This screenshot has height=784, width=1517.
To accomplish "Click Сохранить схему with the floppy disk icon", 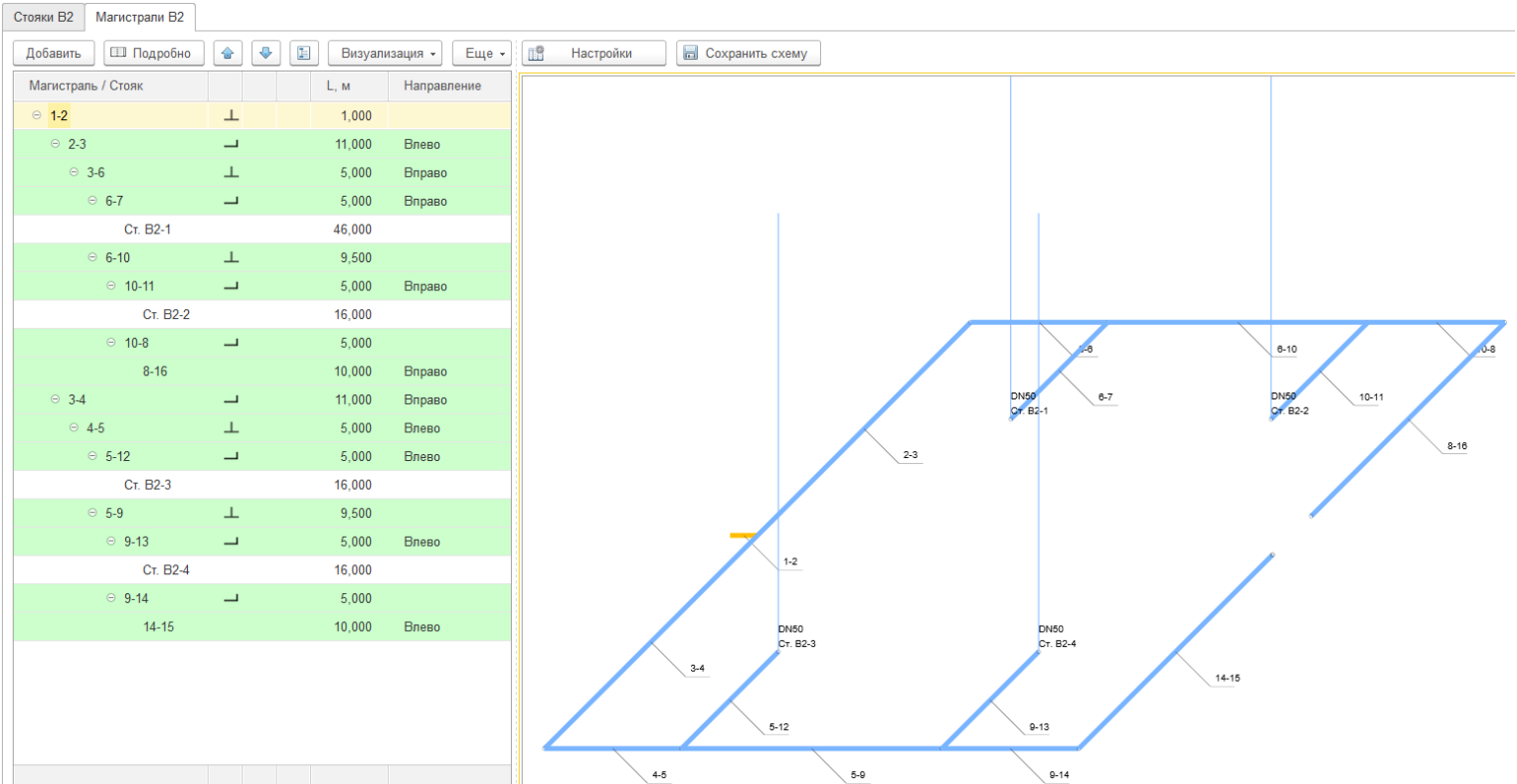I will click(x=748, y=54).
